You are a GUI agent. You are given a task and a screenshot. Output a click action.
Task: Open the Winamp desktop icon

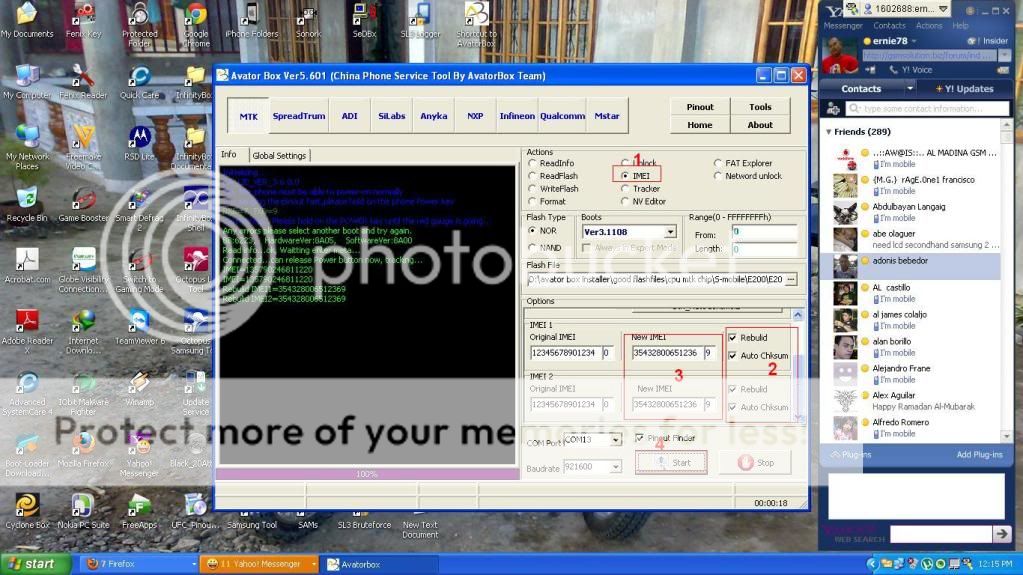139,384
